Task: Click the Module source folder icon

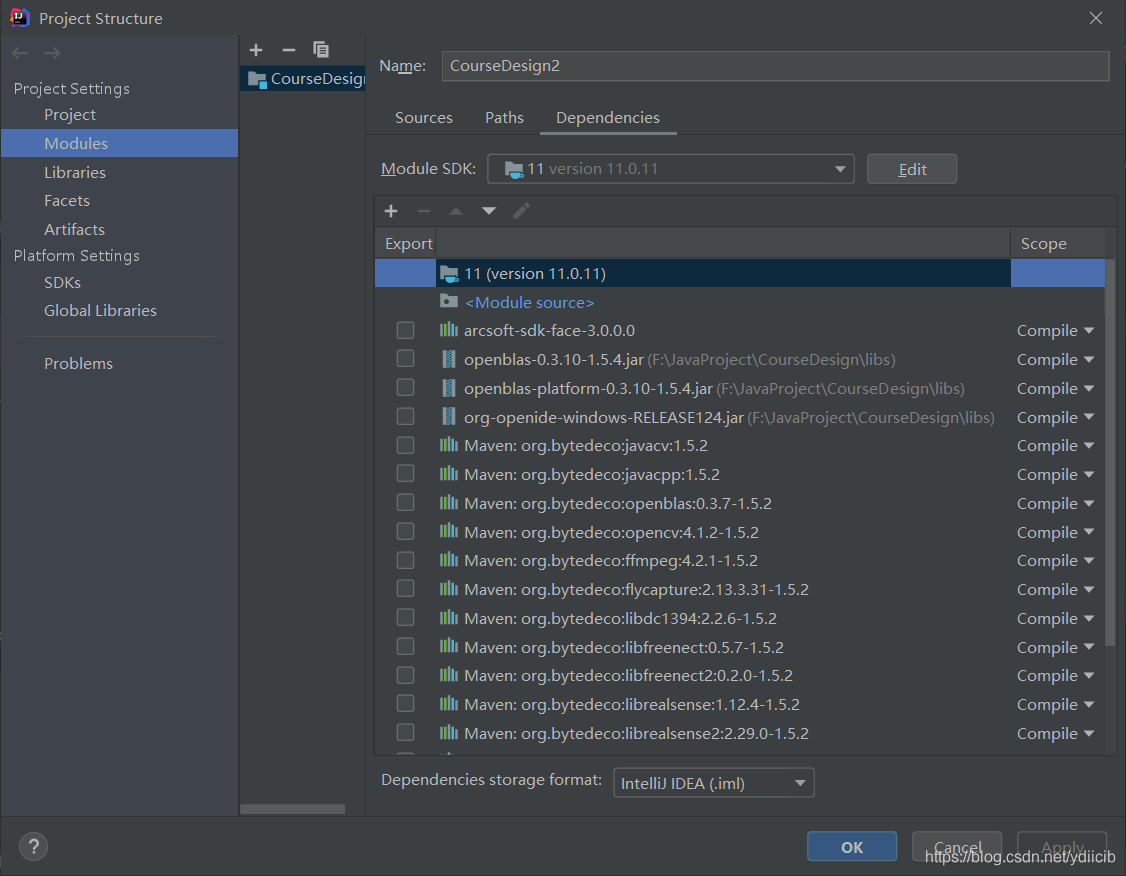Action: [449, 302]
